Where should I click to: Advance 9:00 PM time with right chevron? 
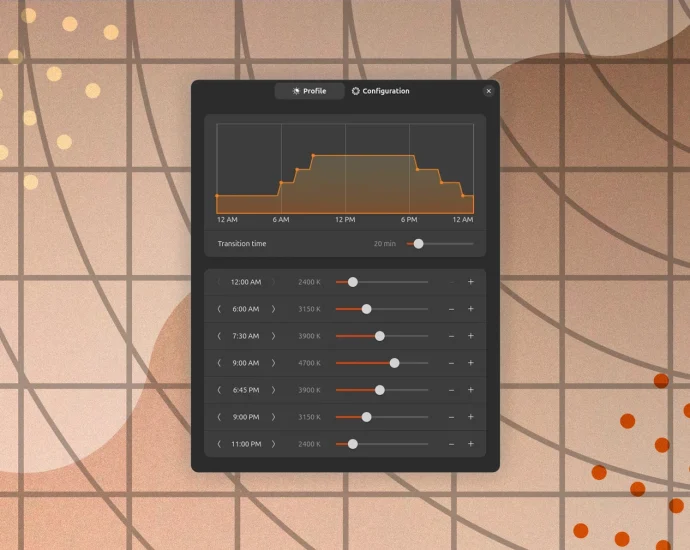click(x=273, y=417)
